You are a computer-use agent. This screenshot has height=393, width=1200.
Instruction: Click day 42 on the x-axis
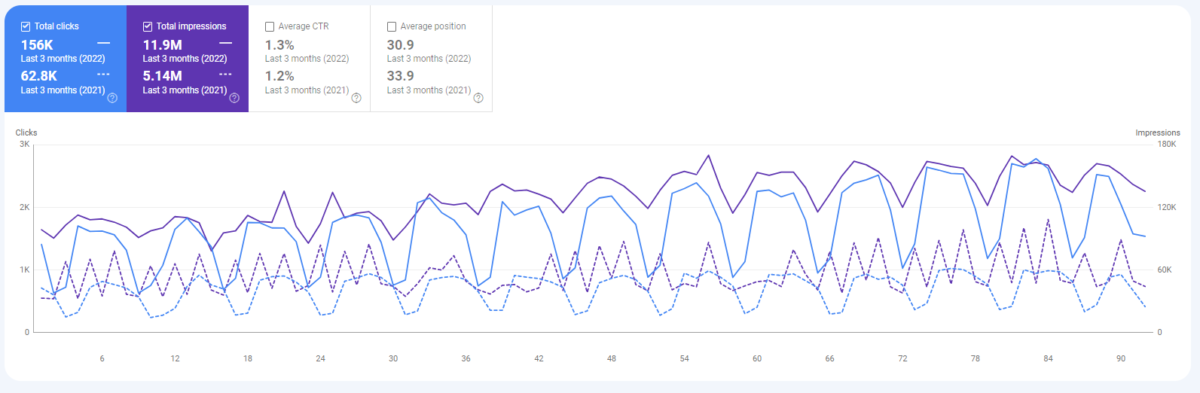(539, 358)
